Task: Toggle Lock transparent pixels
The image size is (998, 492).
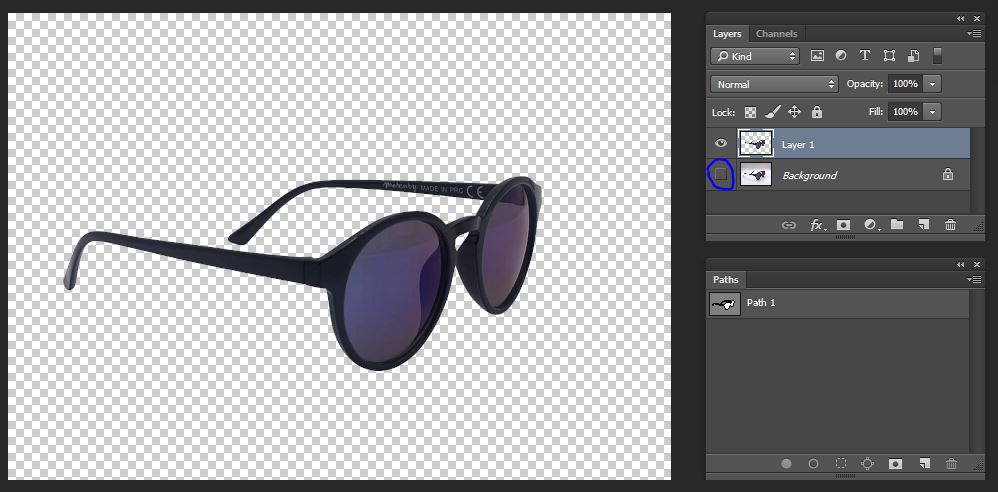Action: [x=751, y=112]
